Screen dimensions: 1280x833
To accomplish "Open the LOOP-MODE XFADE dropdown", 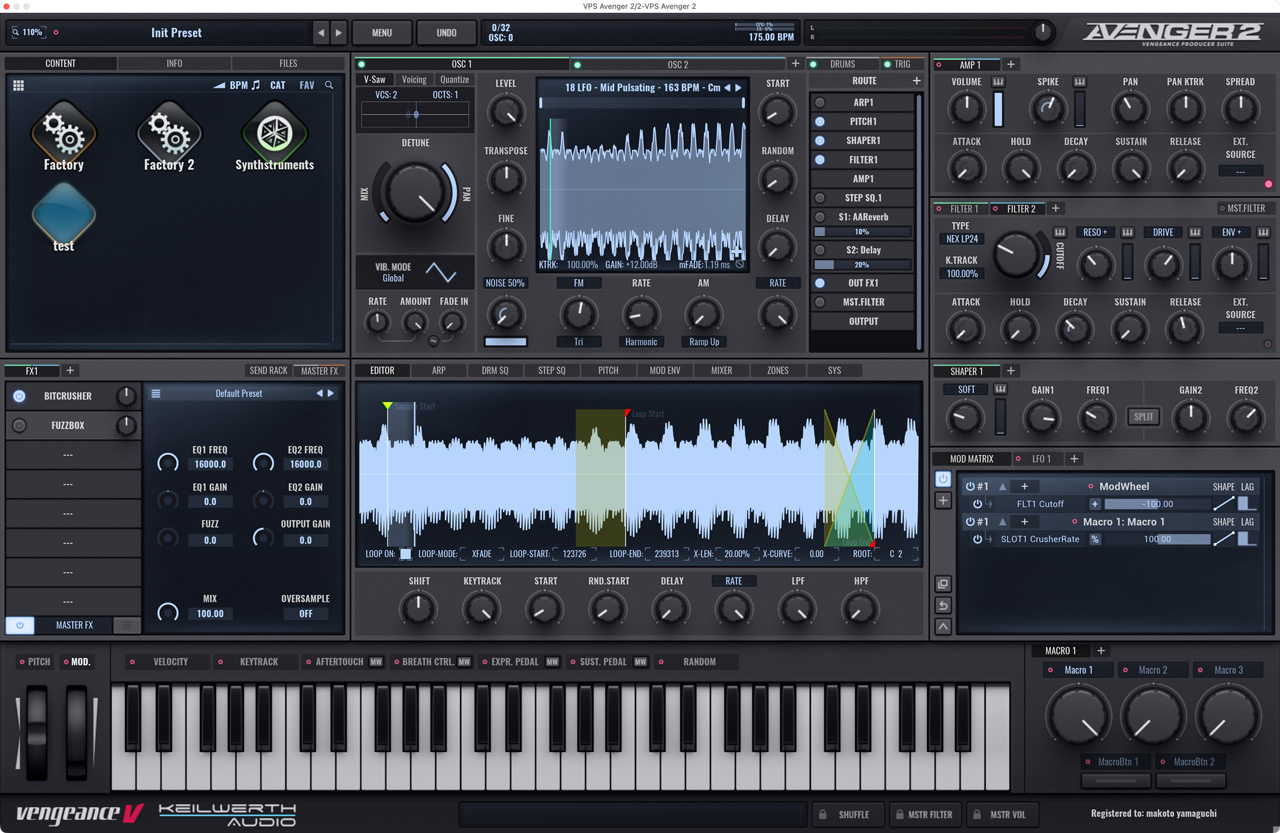I will point(482,554).
